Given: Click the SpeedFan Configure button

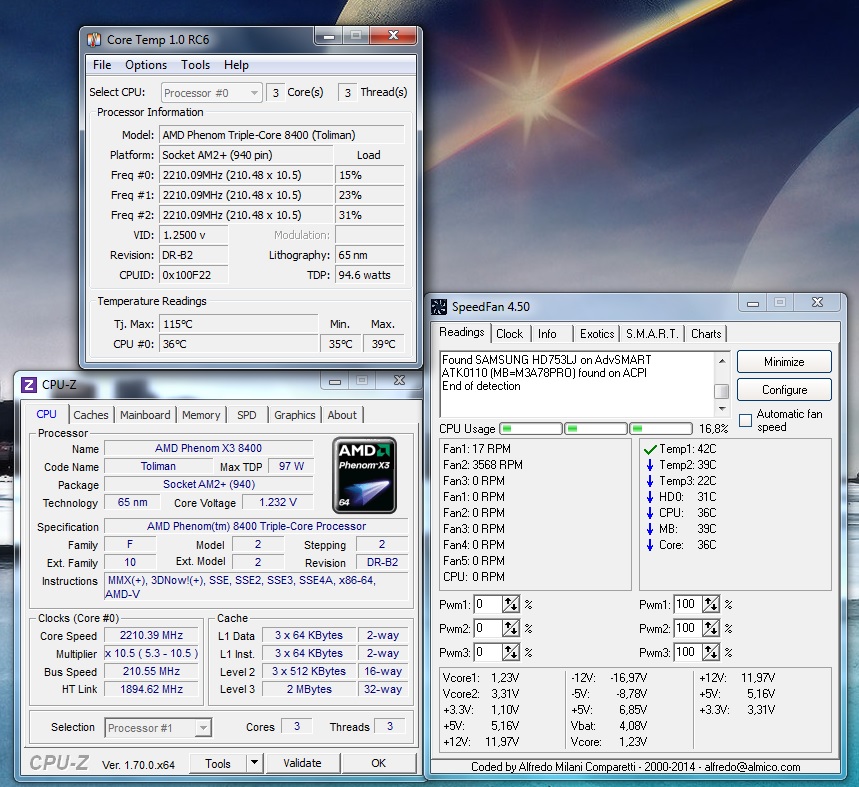Looking at the screenshot, I should click(784, 390).
